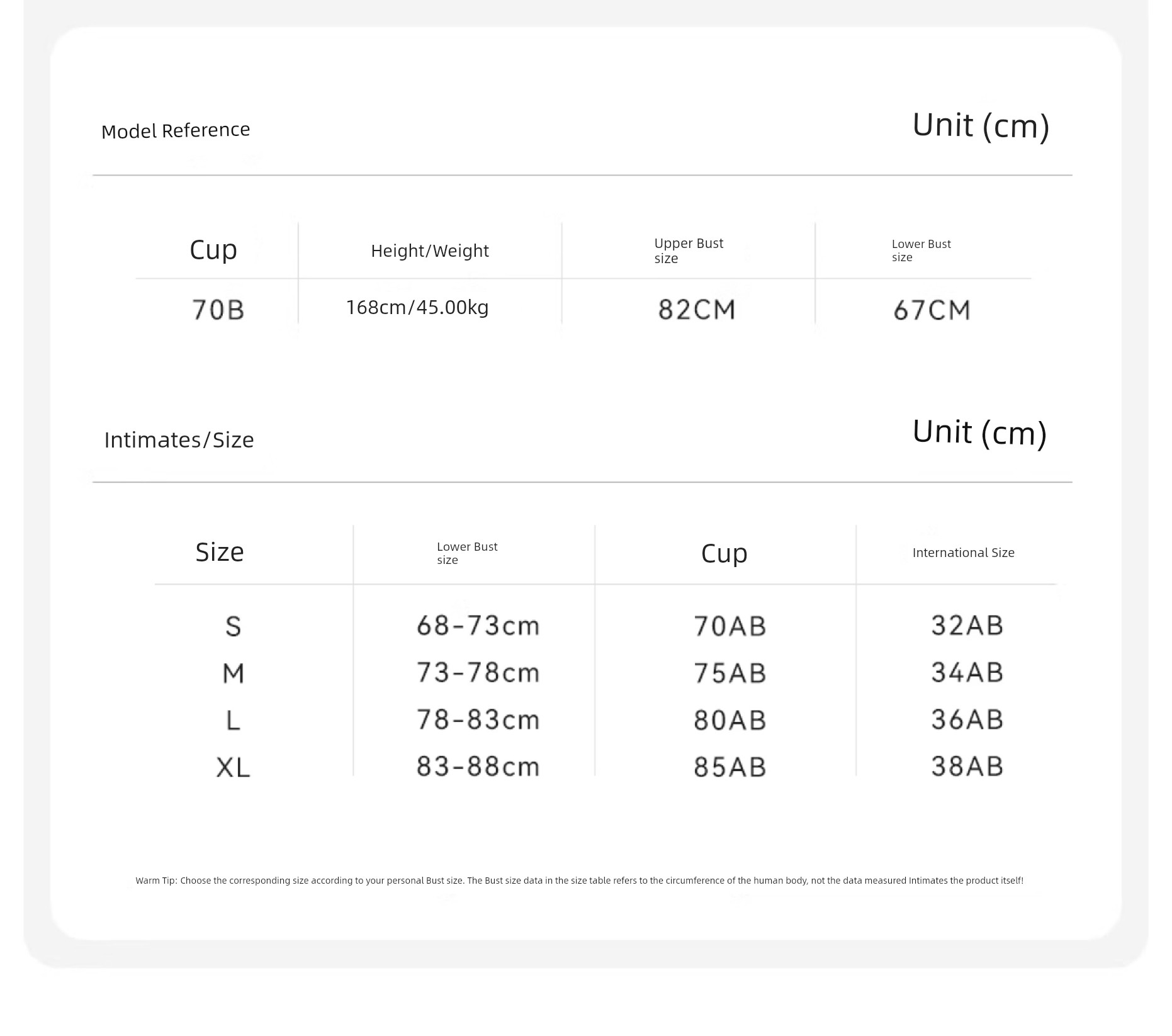
Task: Click the 36AB international size
Action: 967,719
